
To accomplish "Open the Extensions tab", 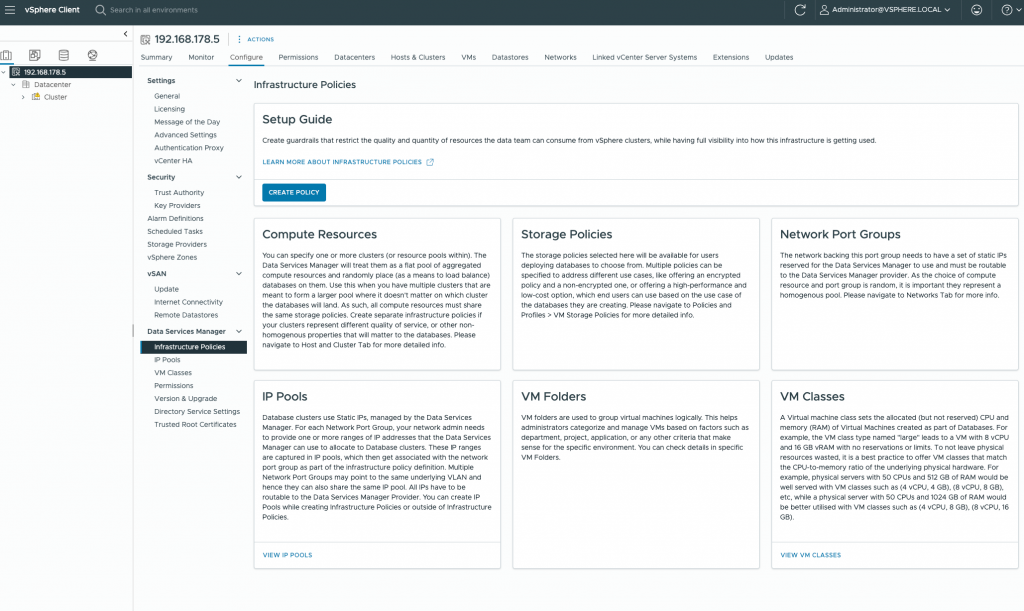I will pyautogui.click(x=731, y=57).
